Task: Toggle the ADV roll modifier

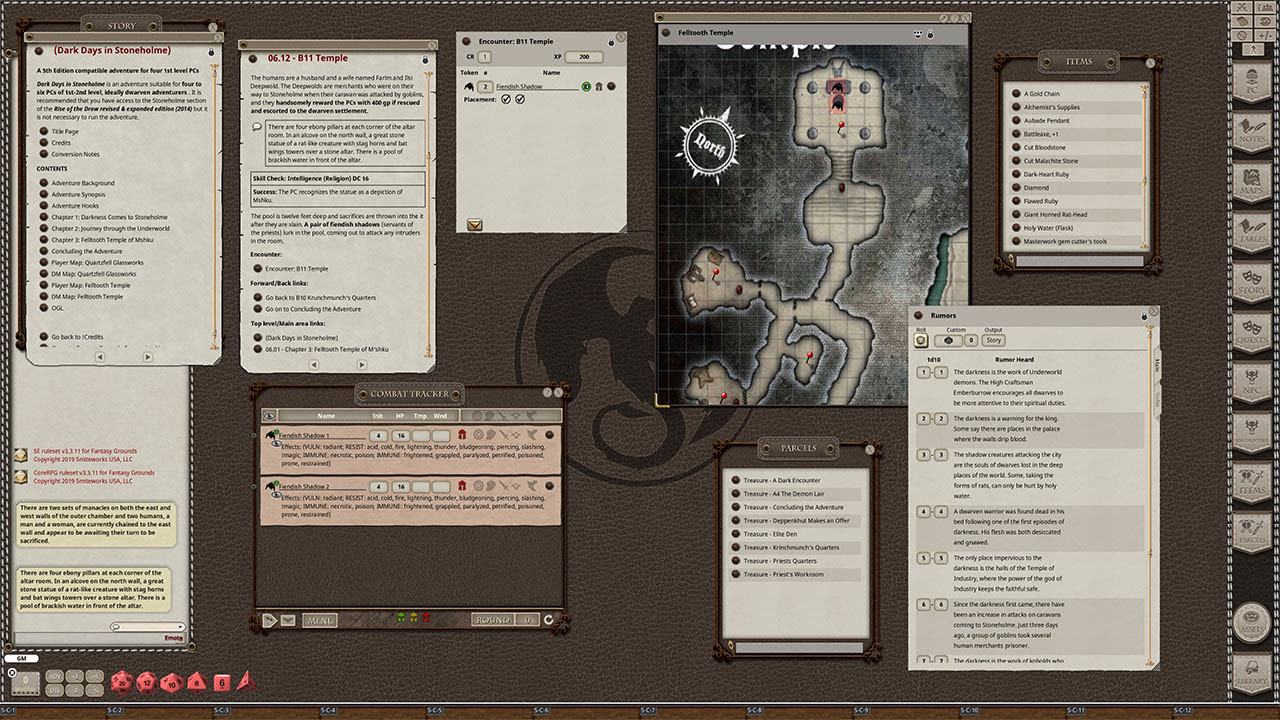Action: tap(55, 677)
